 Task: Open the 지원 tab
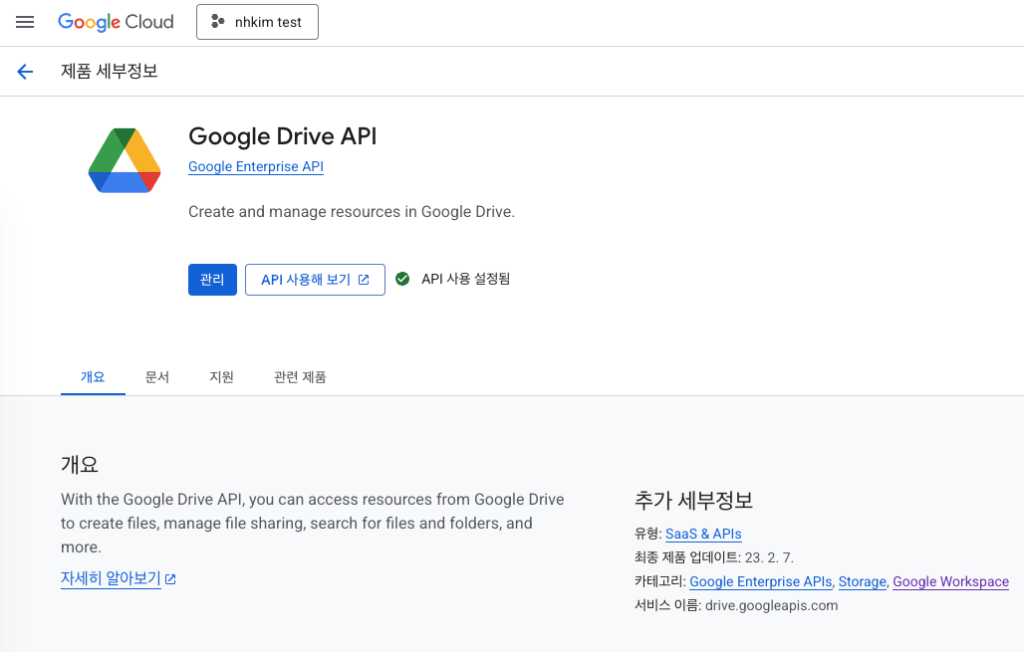tap(221, 377)
